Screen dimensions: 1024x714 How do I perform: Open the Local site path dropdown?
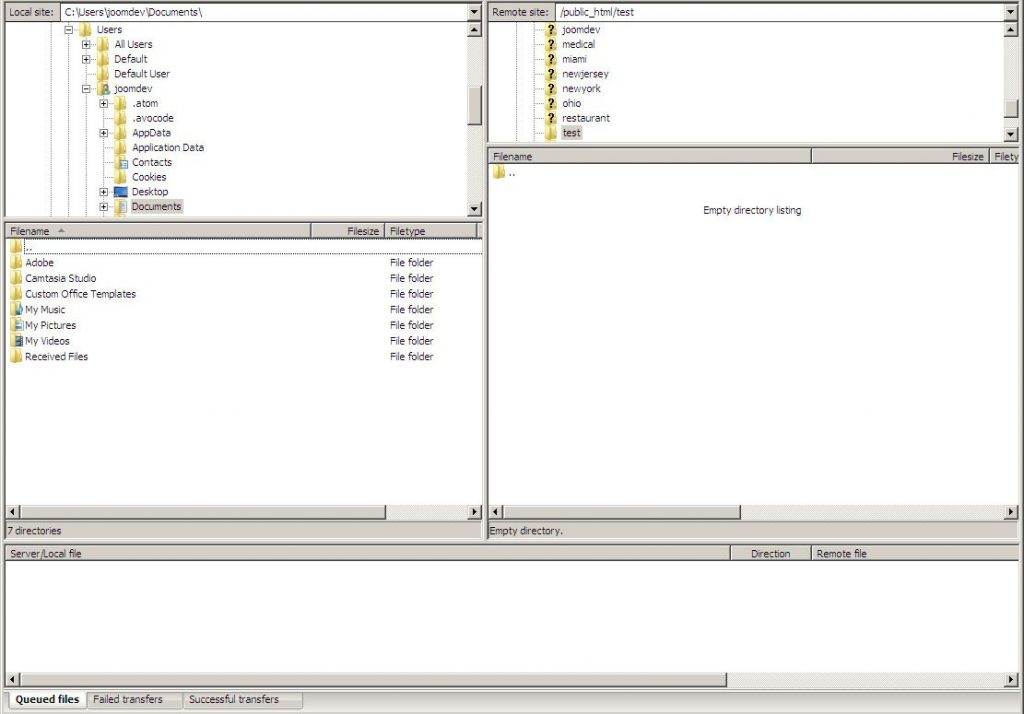(474, 12)
